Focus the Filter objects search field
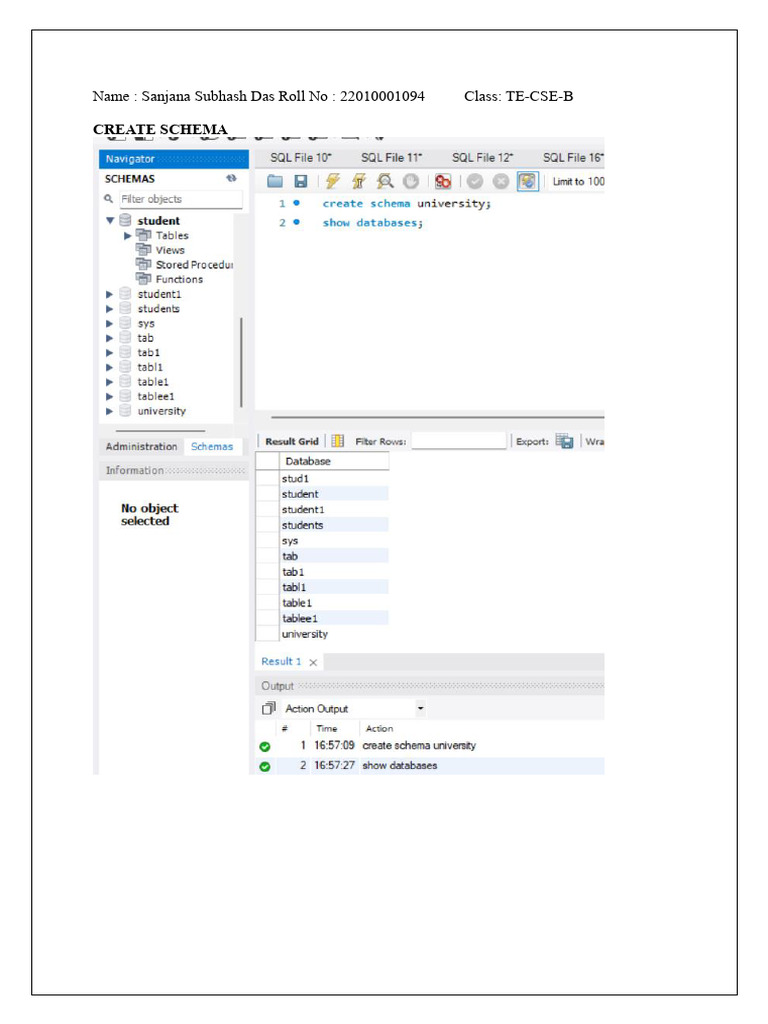 tap(181, 199)
